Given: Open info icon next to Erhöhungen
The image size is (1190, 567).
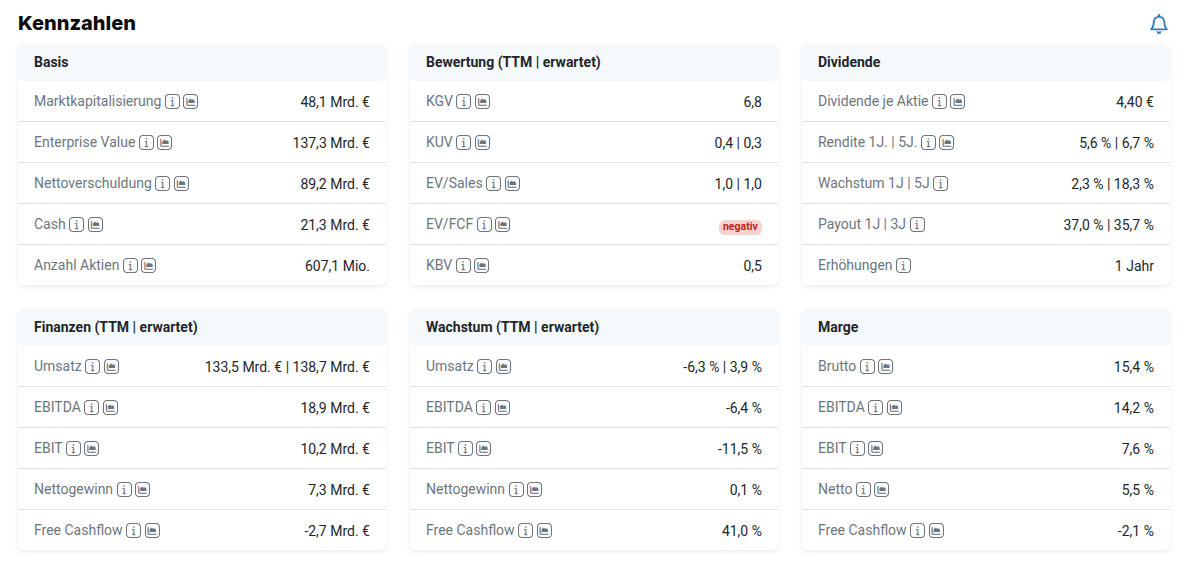Looking at the screenshot, I should pyautogui.click(x=903, y=265).
